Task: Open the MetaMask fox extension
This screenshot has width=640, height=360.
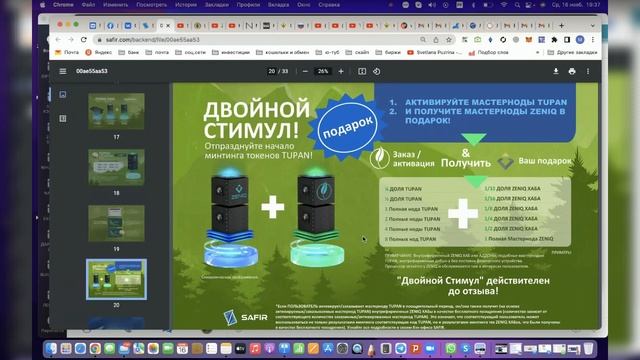Action: pyautogui.click(x=529, y=40)
